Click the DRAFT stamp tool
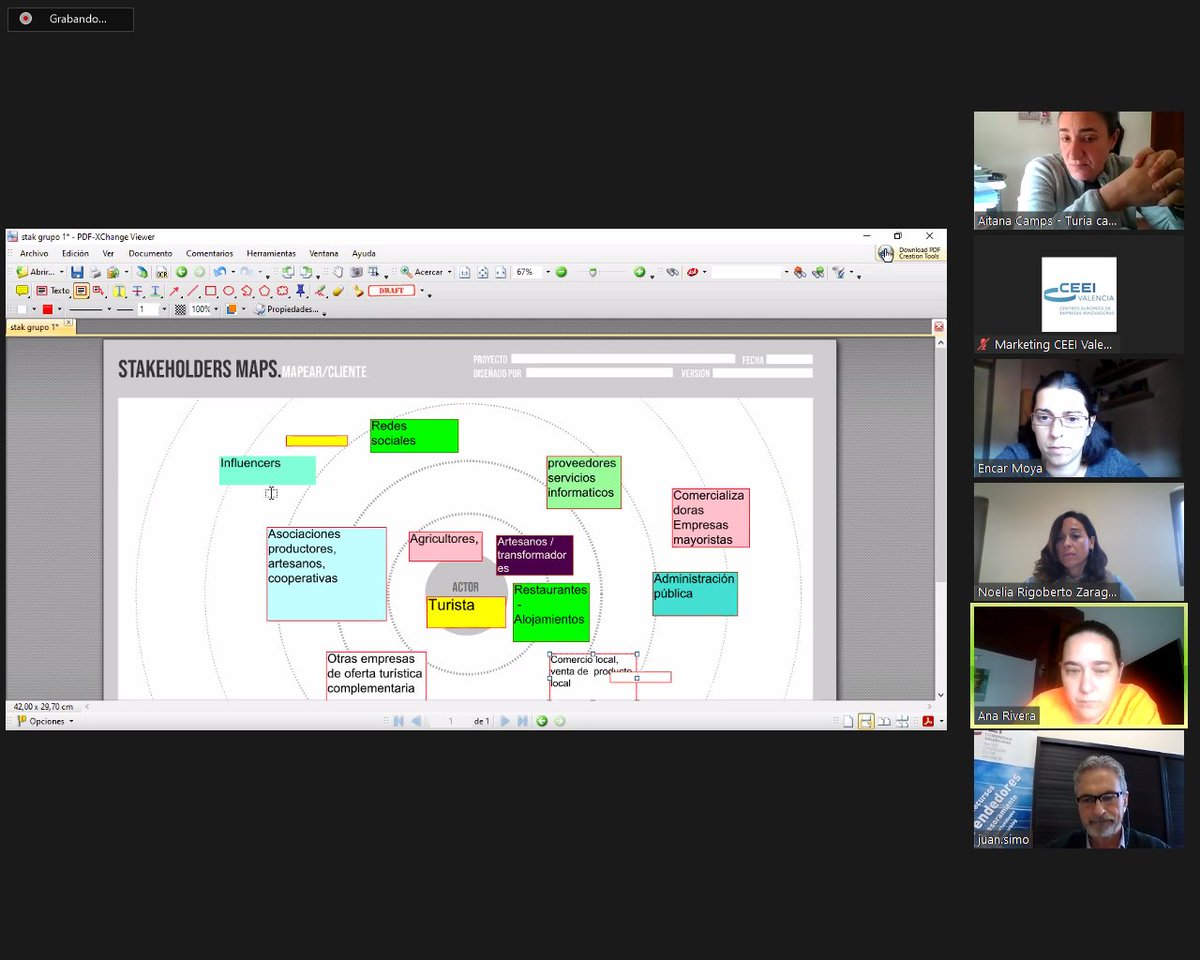 391,291
